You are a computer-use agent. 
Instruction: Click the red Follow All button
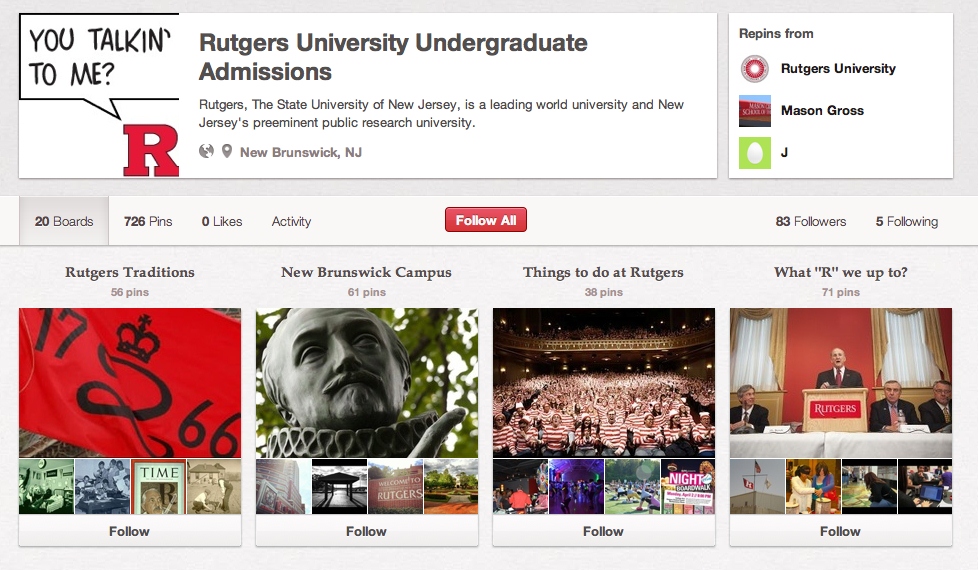486,220
